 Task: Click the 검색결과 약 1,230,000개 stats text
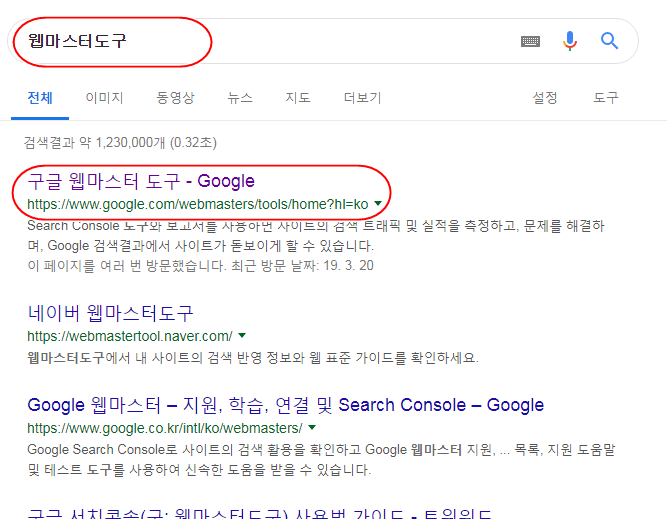[120, 143]
